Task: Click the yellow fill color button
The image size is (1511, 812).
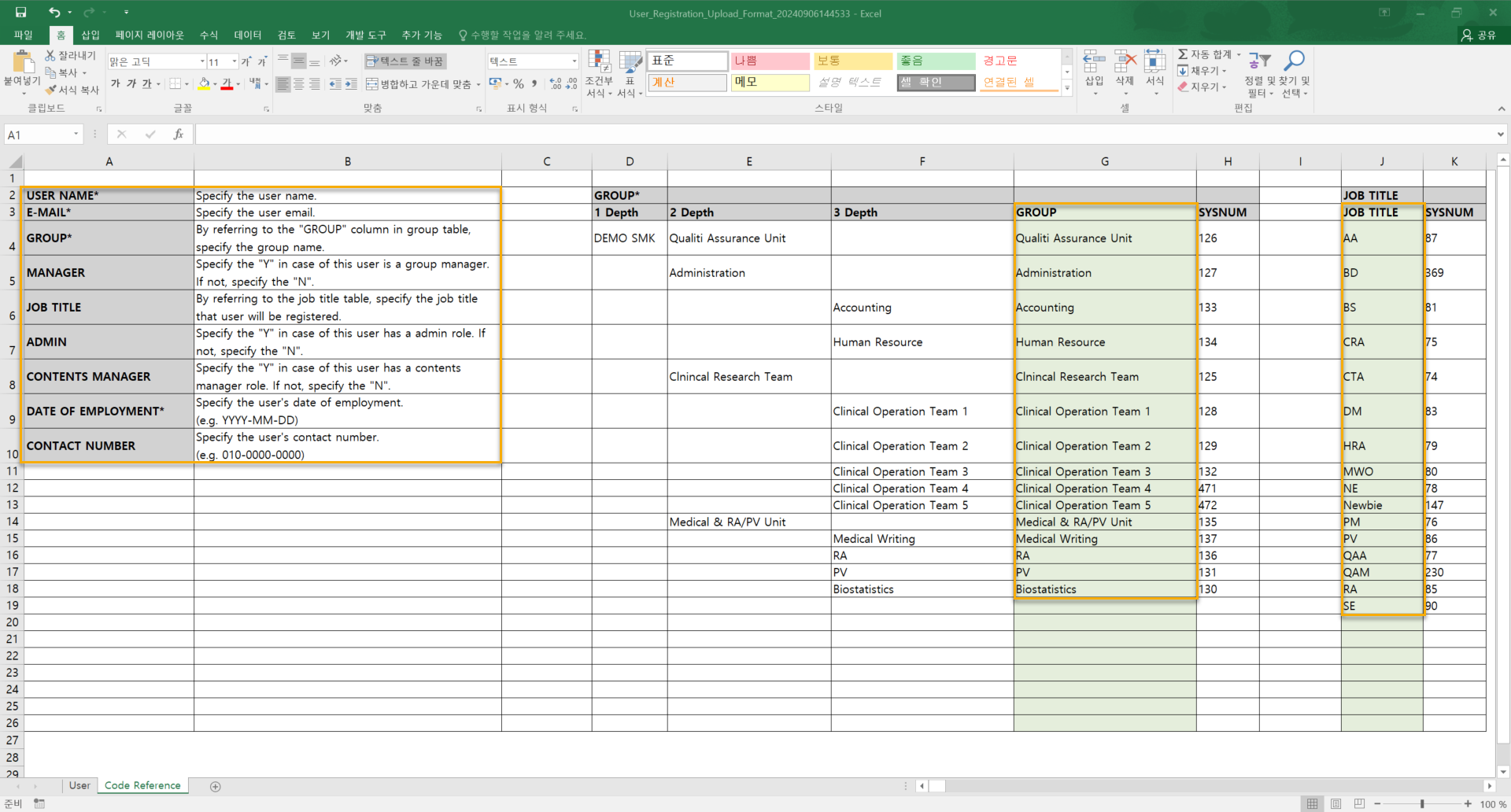Action: (x=205, y=84)
